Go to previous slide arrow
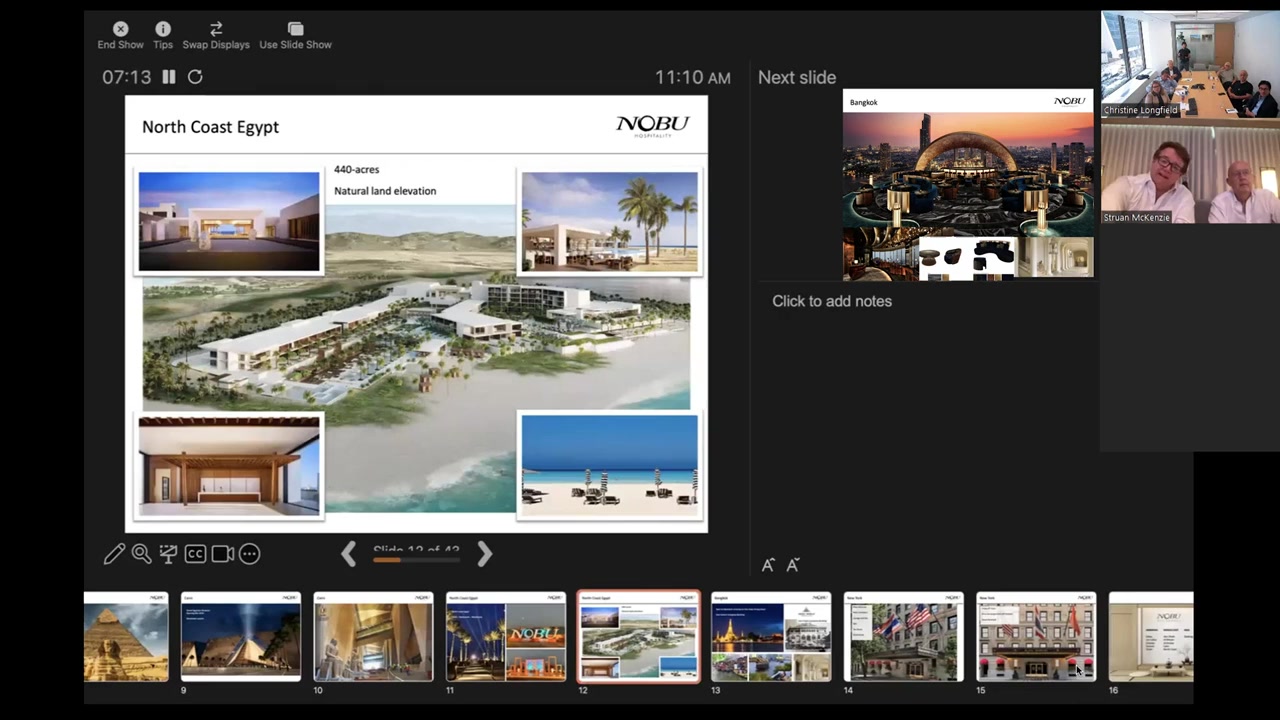The image size is (1280, 720). pyautogui.click(x=348, y=554)
